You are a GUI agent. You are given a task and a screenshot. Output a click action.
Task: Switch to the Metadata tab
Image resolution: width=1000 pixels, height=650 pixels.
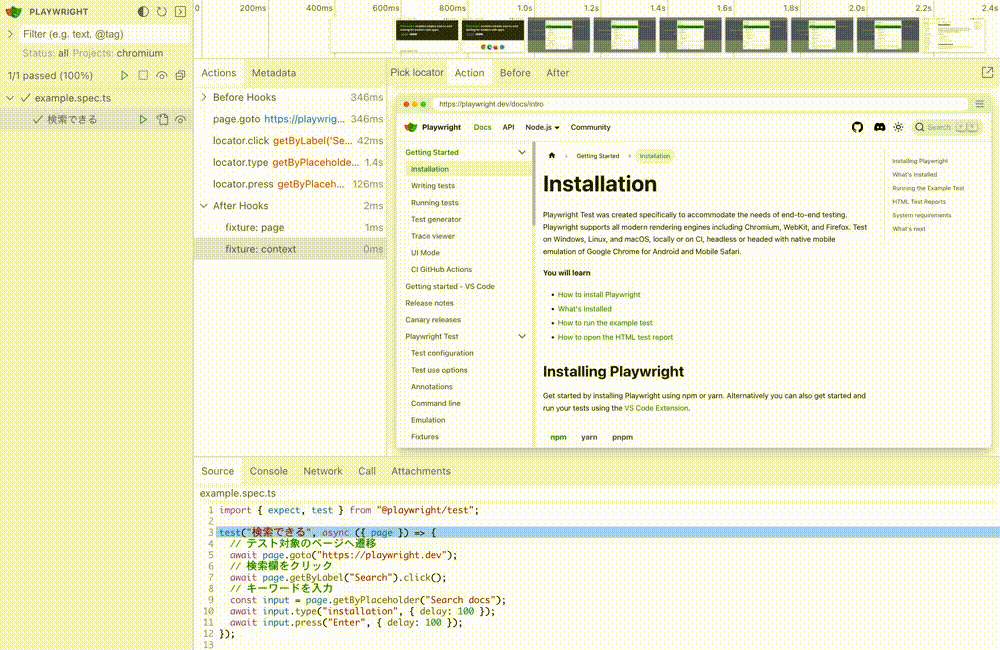(x=274, y=73)
